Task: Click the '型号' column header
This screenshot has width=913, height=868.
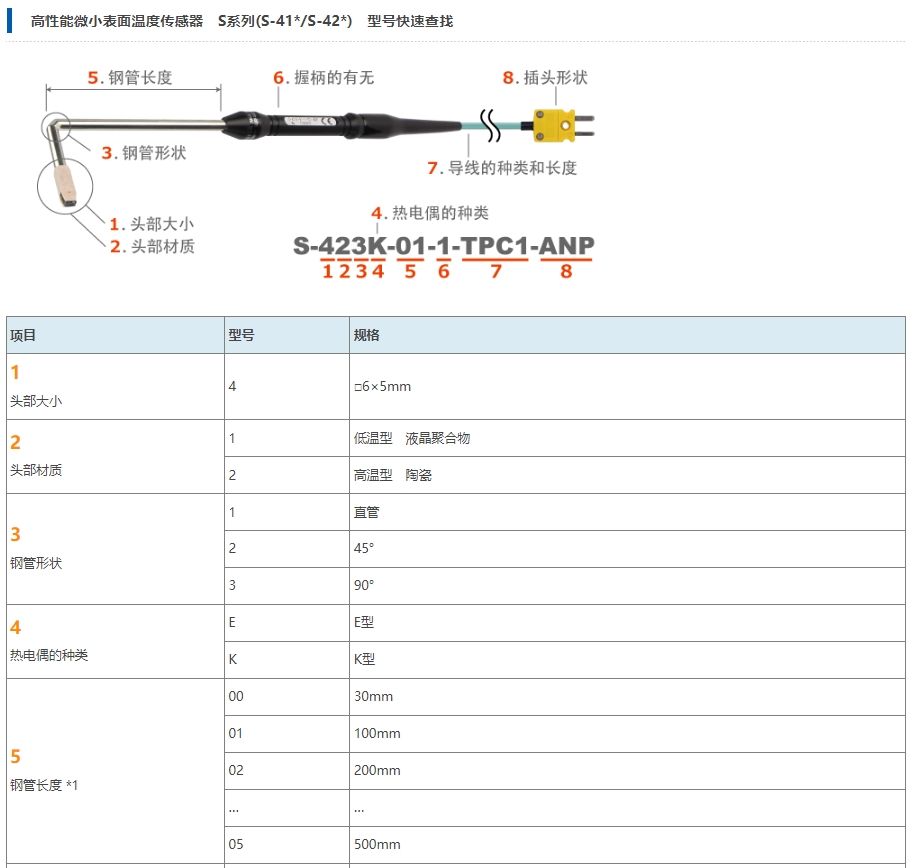Action: (x=287, y=335)
